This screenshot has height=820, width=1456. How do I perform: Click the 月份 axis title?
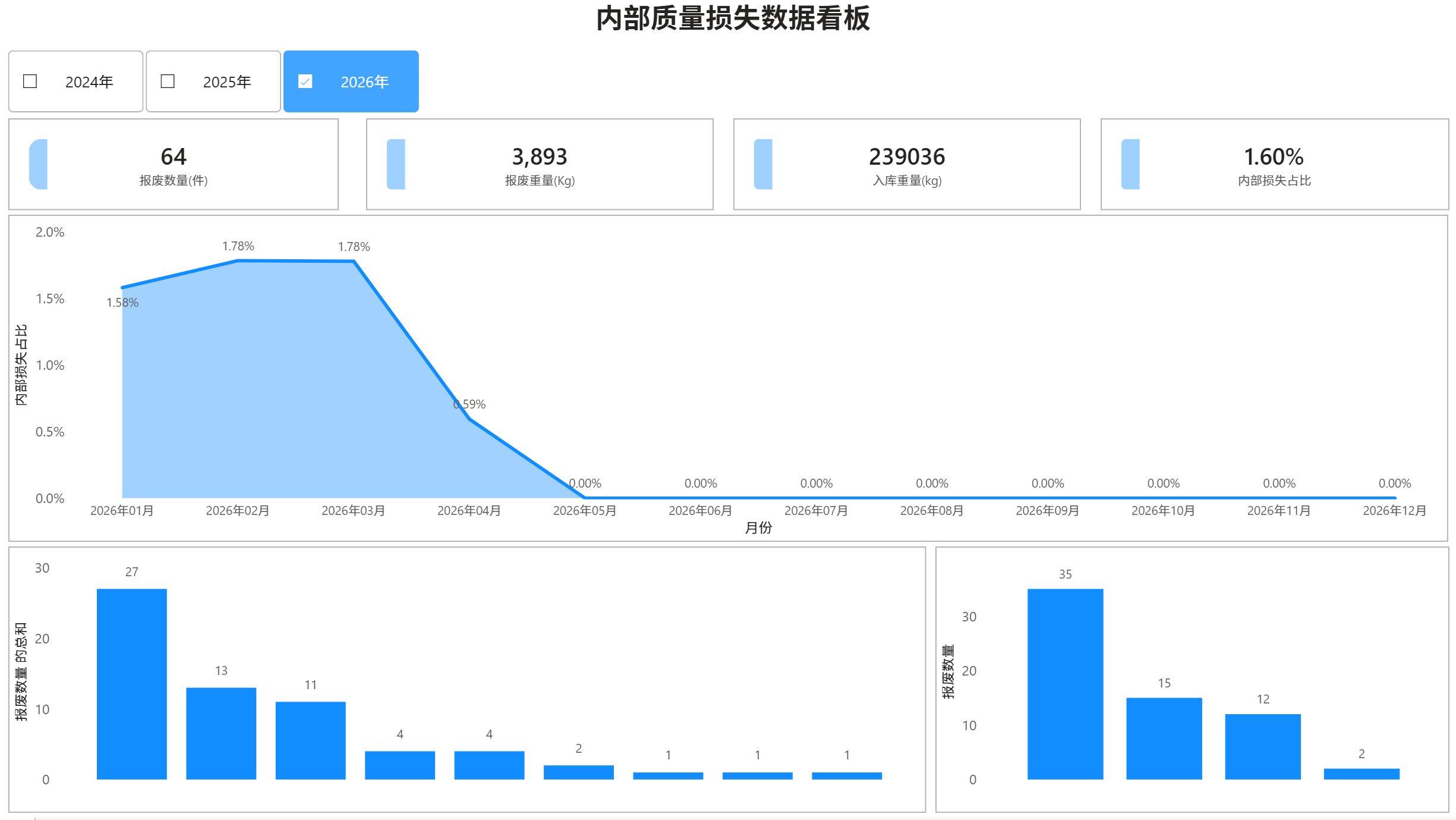(758, 528)
